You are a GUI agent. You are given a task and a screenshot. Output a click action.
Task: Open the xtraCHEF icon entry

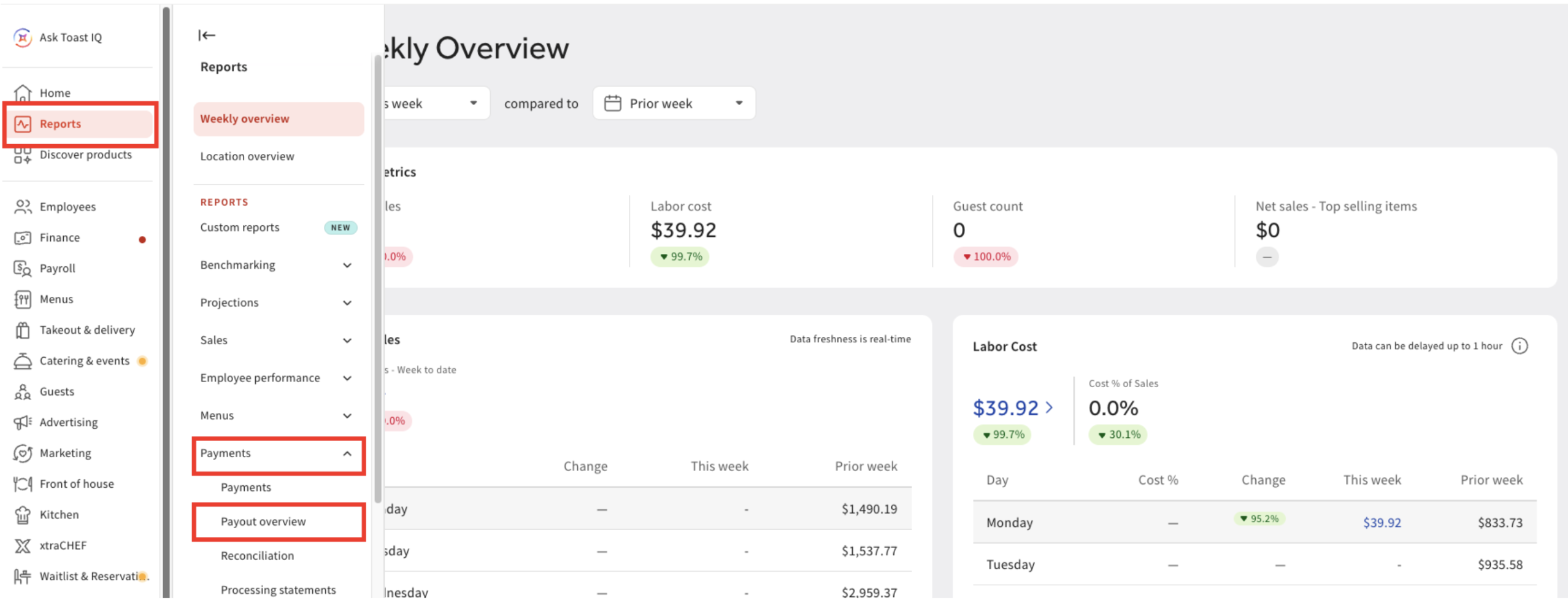pos(23,545)
